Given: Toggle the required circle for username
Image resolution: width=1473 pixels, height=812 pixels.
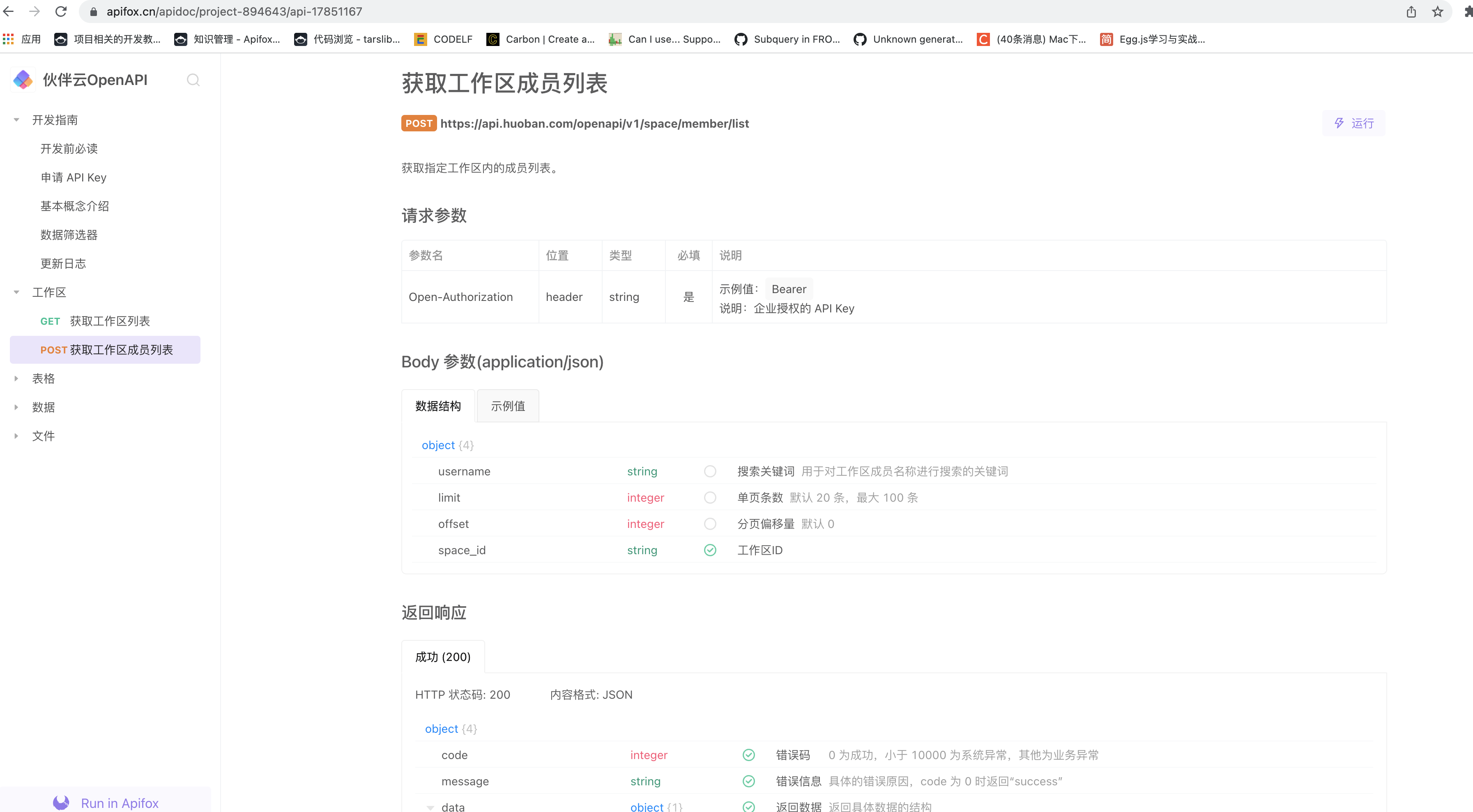Looking at the screenshot, I should click(x=710, y=471).
